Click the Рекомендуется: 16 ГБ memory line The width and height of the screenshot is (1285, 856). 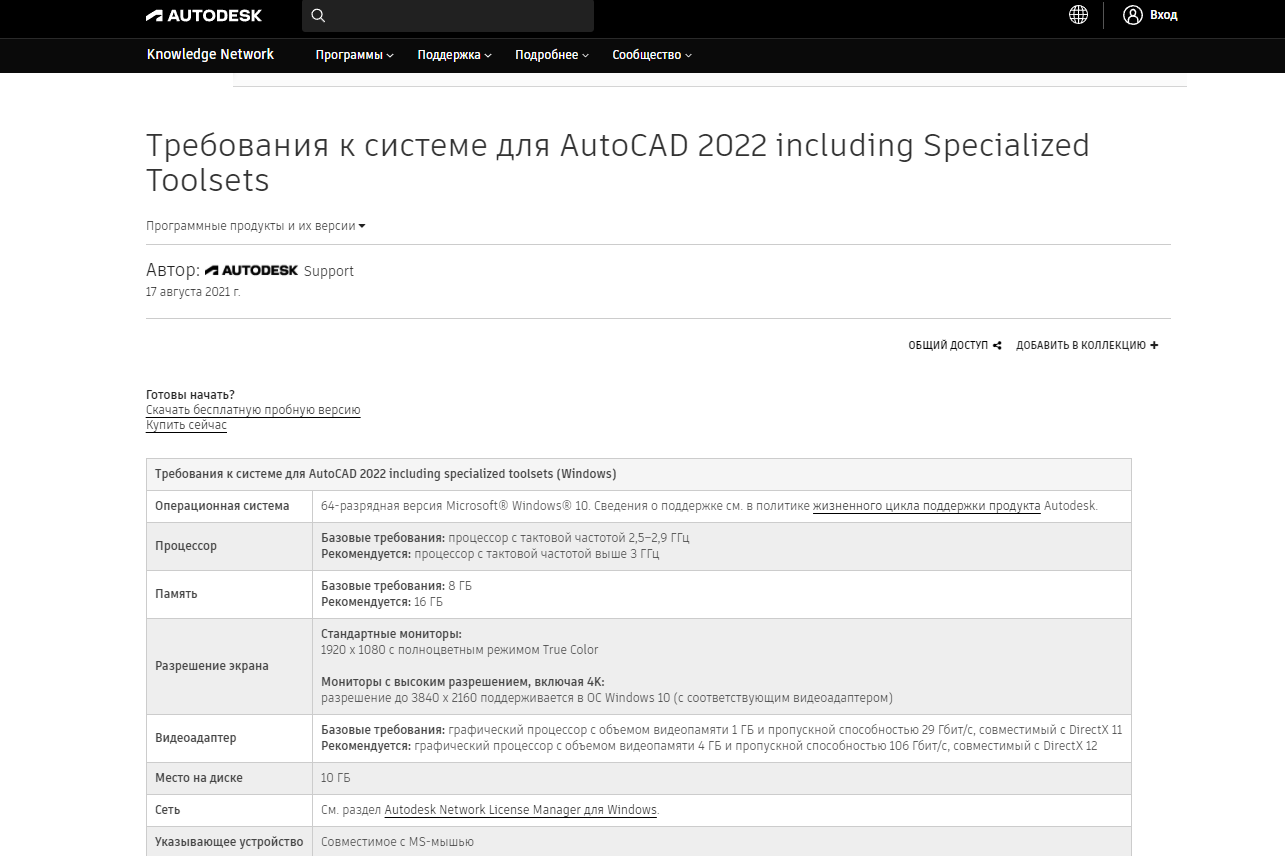coord(382,602)
